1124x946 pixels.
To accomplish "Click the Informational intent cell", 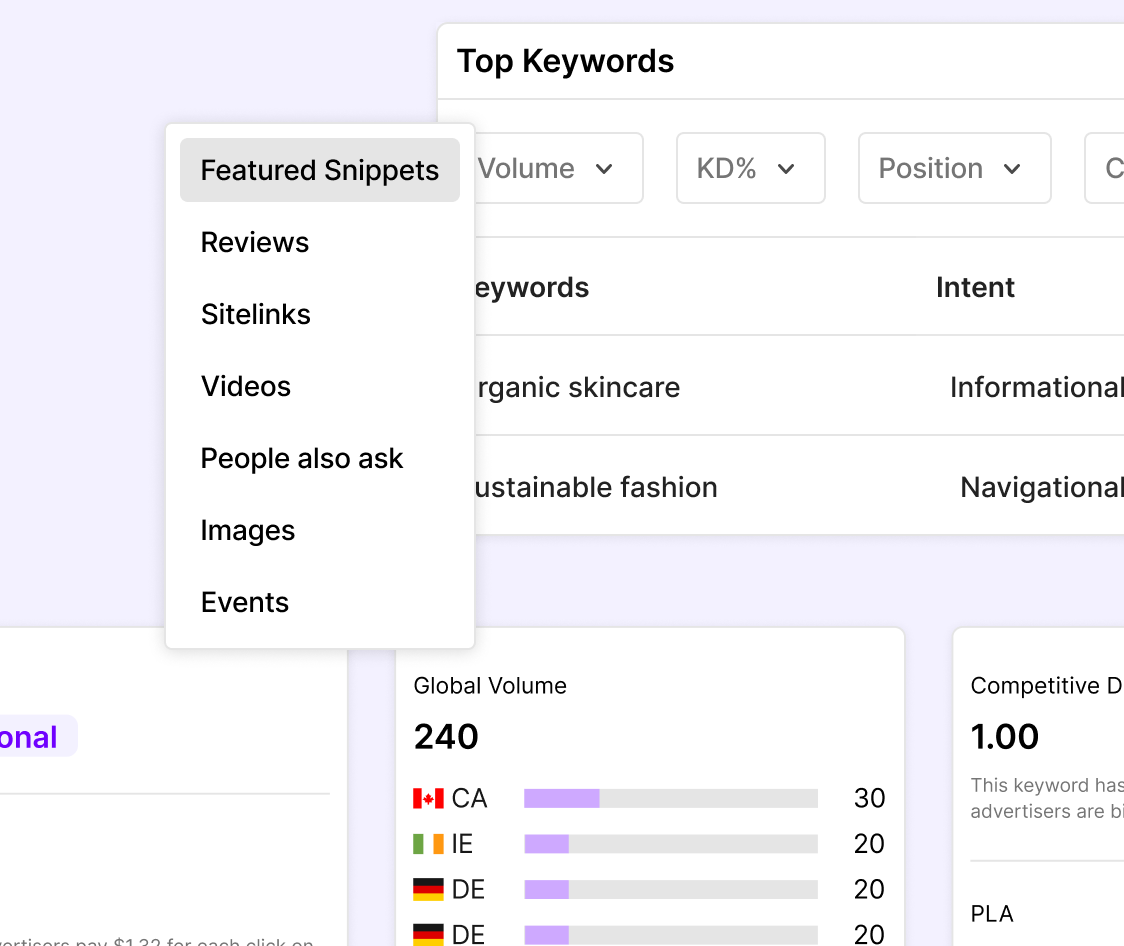I will [1037, 387].
